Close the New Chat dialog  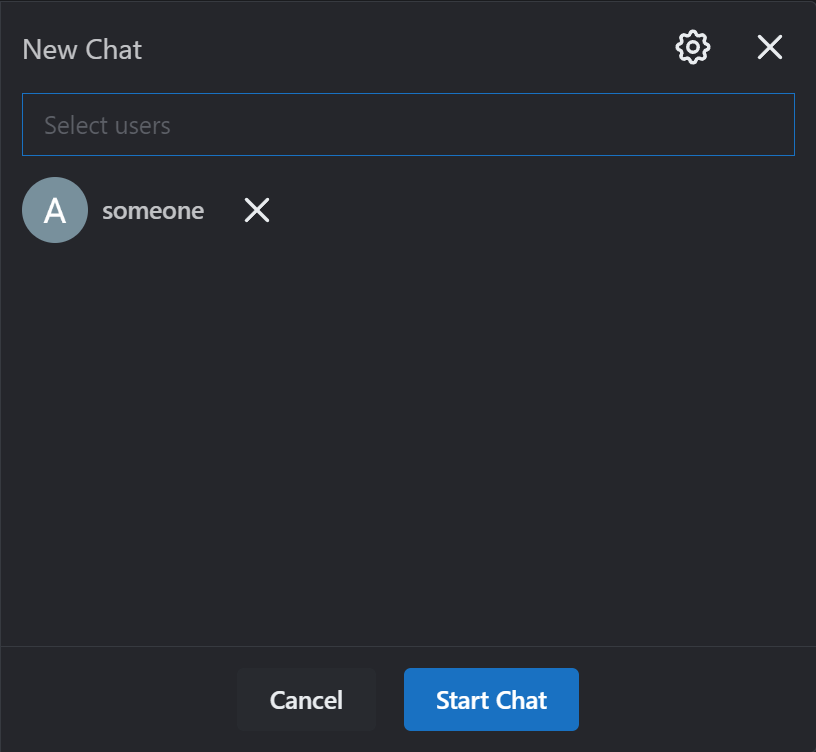click(769, 48)
